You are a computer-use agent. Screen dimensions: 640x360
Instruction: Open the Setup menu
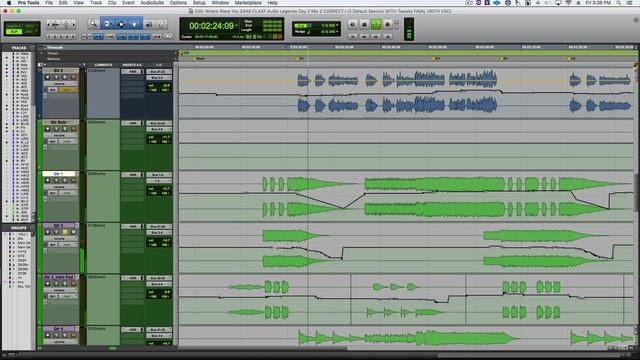[x=199, y=3]
